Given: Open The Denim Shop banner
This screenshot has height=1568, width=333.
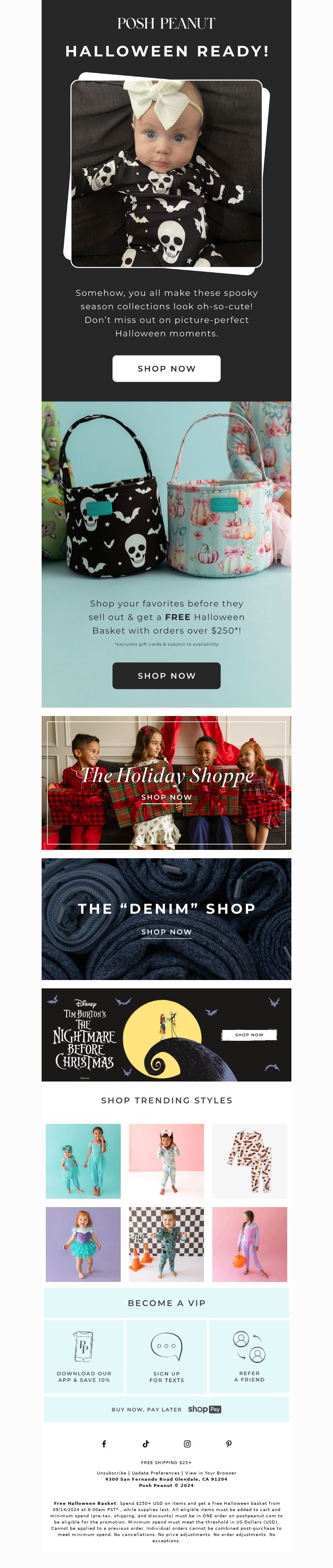Looking at the screenshot, I should (166, 919).
